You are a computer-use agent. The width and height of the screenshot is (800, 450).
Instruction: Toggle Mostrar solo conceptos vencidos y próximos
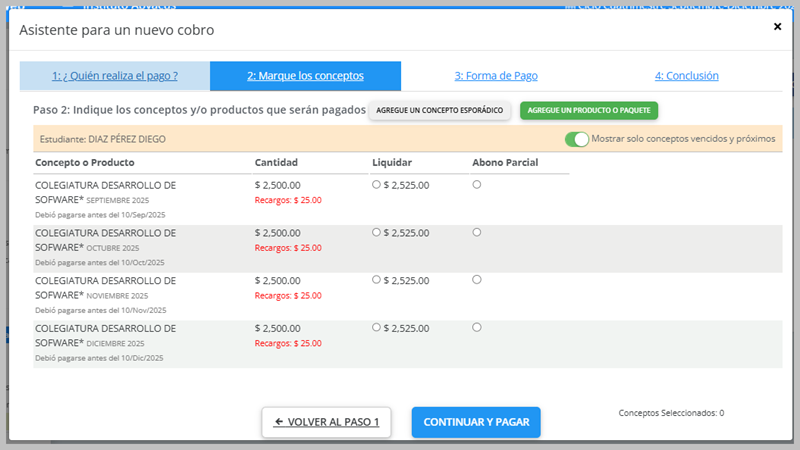[576, 139]
